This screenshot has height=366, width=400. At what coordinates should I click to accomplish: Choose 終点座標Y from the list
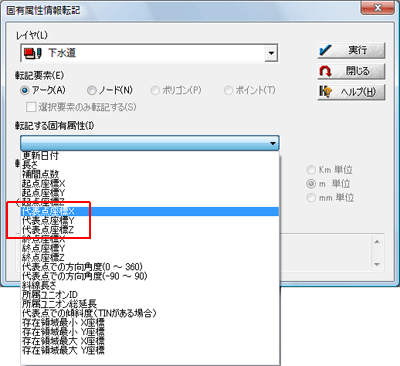coord(150,248)
